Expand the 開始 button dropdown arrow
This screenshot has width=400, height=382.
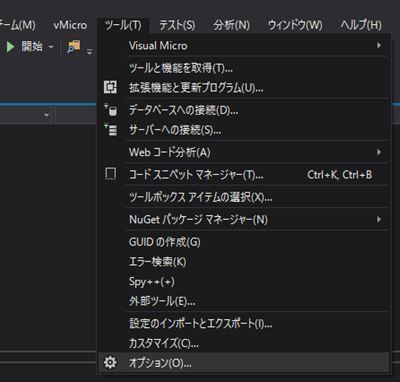point(51,47)
